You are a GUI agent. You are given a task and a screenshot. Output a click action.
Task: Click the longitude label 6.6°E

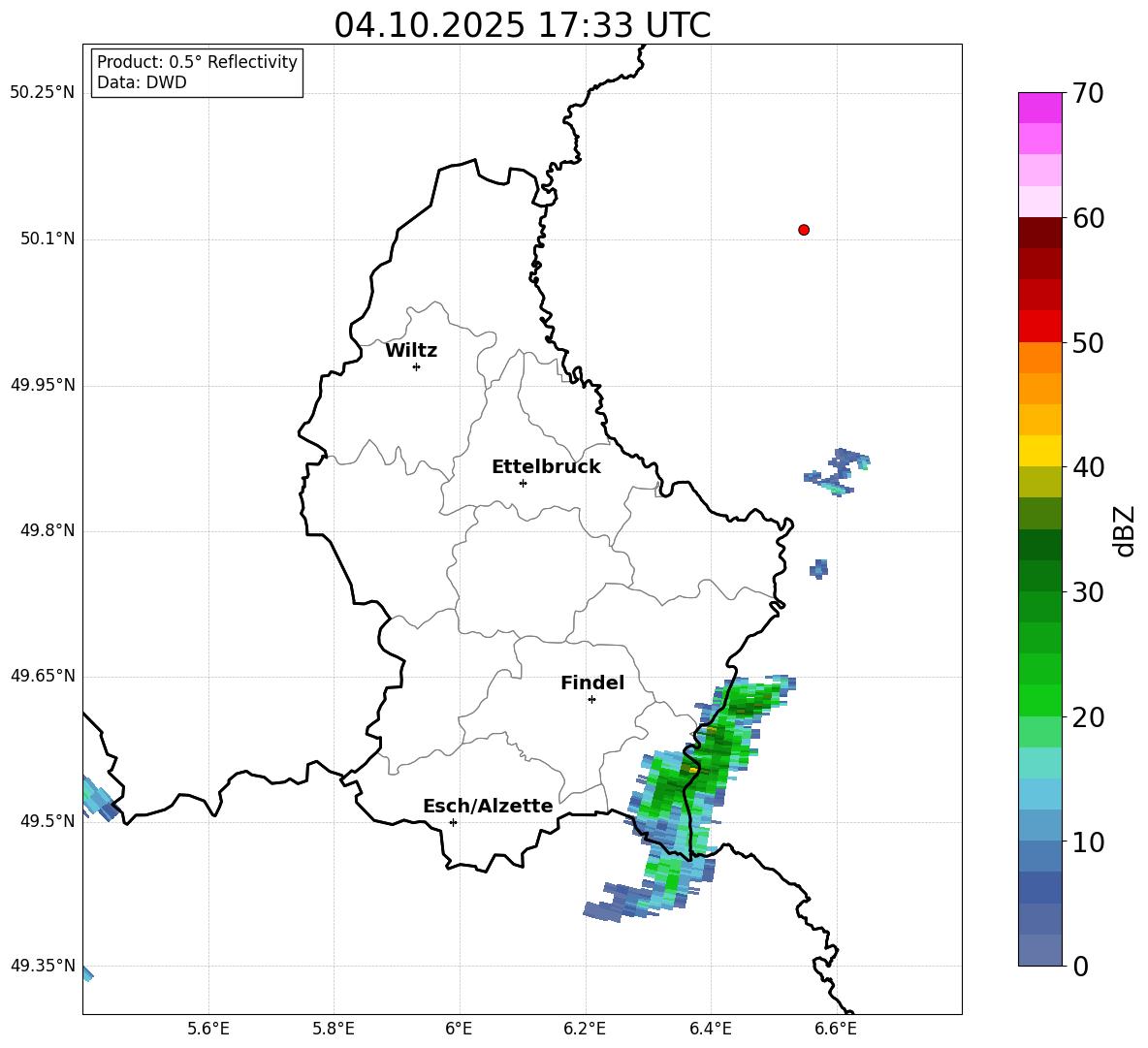click(x=836, y=1029)
